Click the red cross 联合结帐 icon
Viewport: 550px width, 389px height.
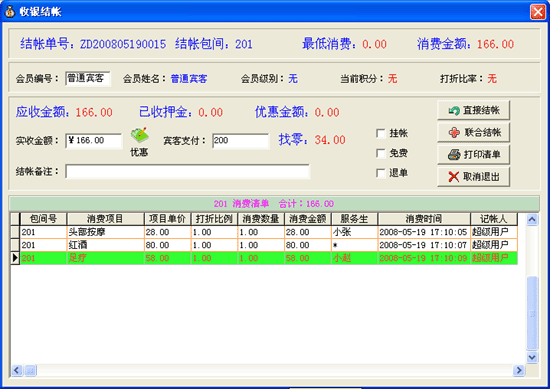[454, 133]
